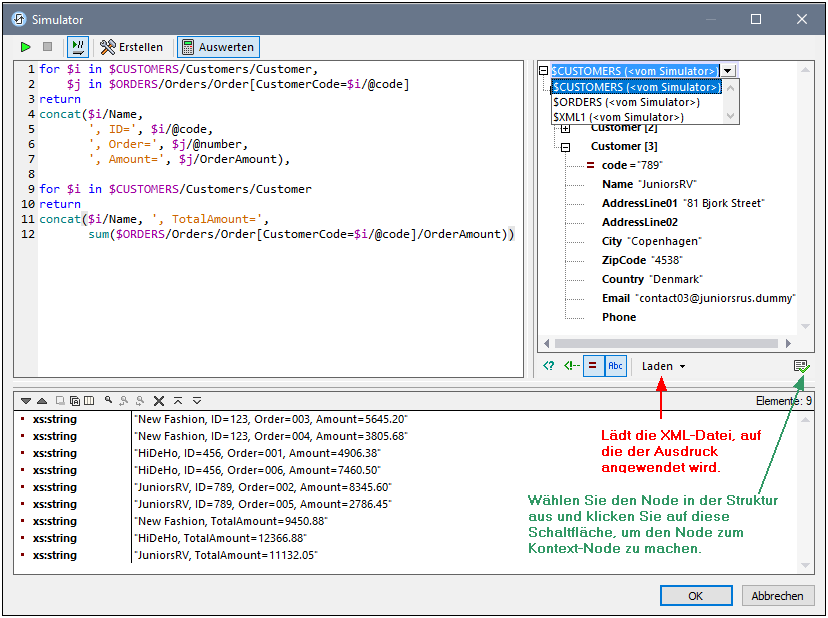This screenshot has width=828, height=618.
Task: Click the find magnifier icon in results
Action: [108, 400]
